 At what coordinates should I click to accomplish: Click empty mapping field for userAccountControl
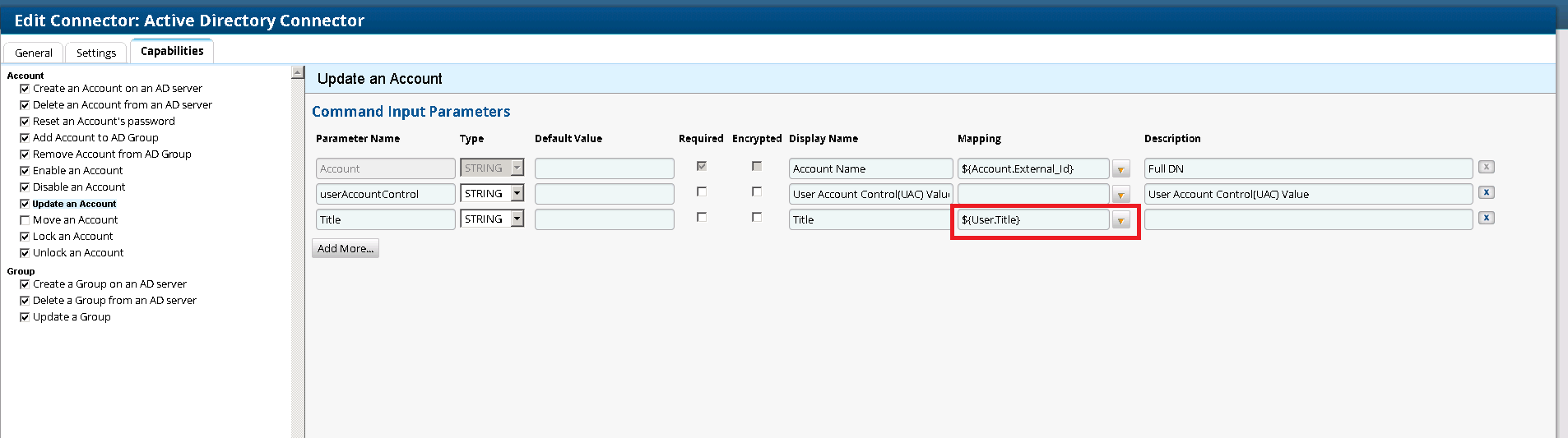tap(1033, 194)
